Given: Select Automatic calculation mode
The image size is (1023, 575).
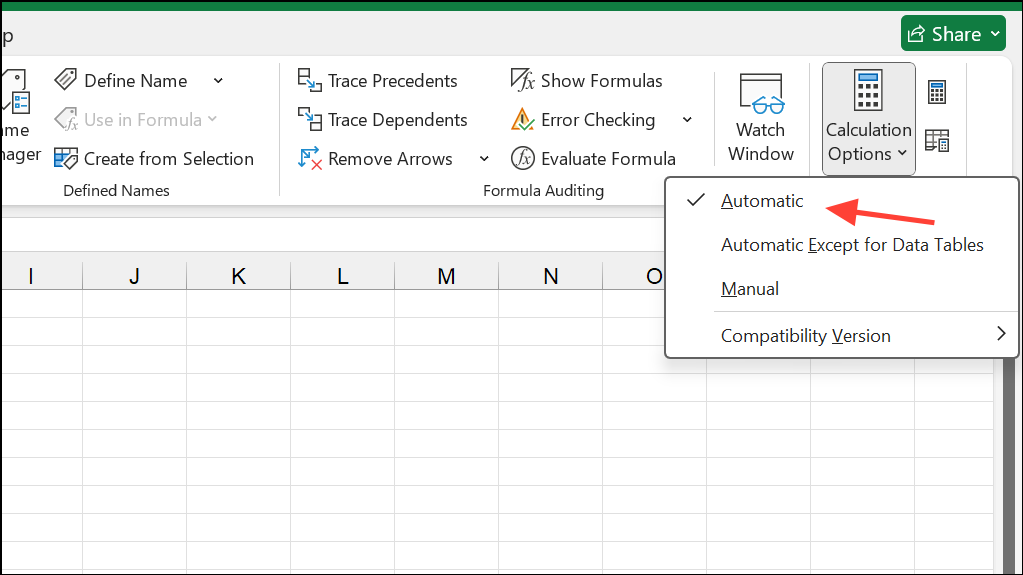Looking at the screenshot, I should 762,201.
